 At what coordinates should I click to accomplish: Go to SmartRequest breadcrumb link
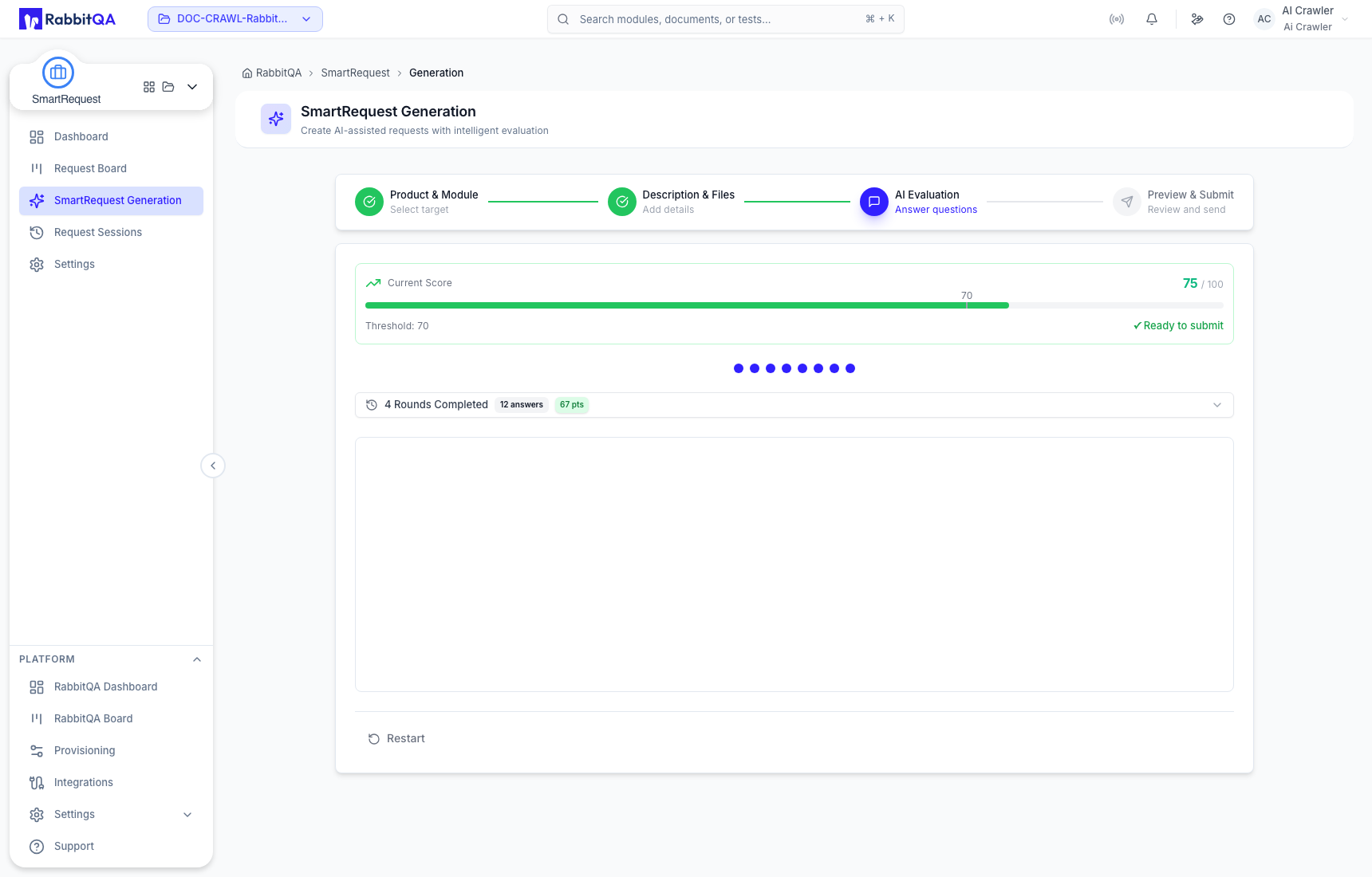(x=355, y=73)
